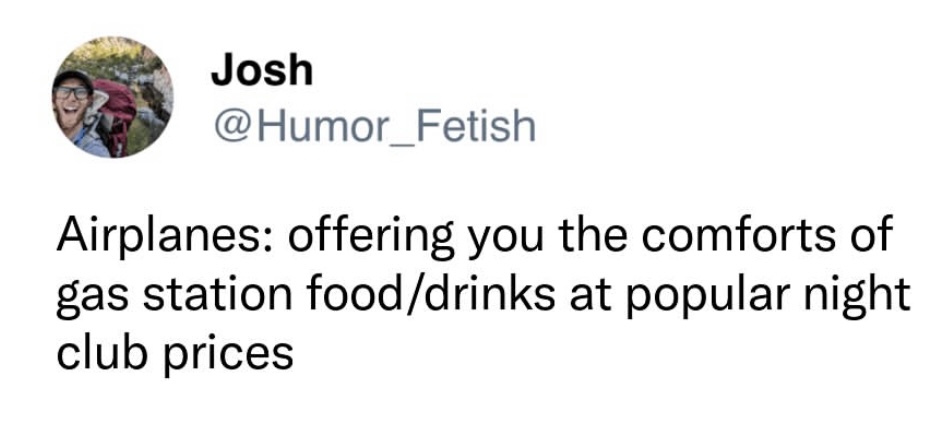This screenshot has width=952, height=438.
Task: Click the @Humor_Fetish handle
Action: [373, 127]
